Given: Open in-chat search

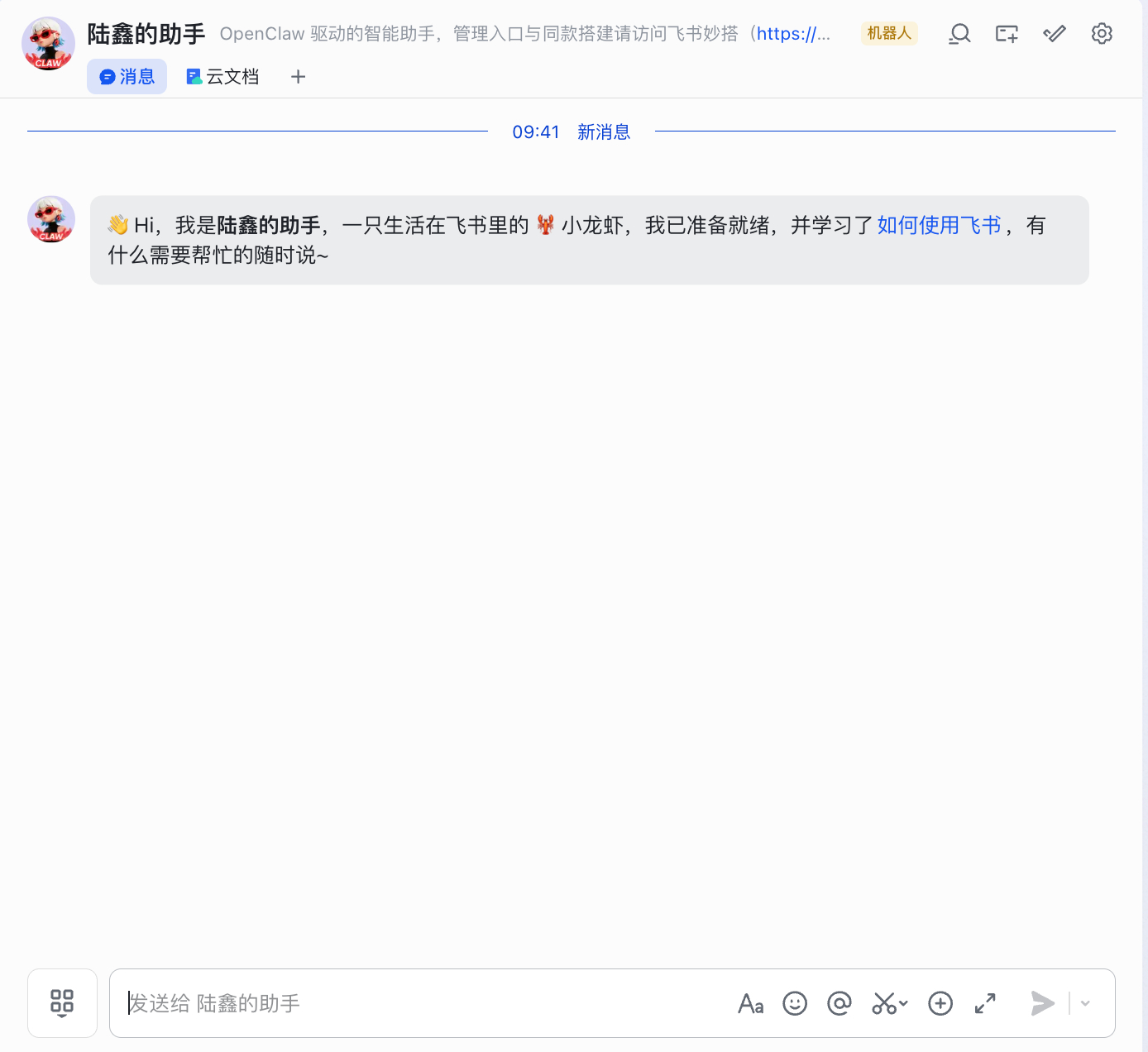Looking at the screenshot, I should tap(959, 33).
